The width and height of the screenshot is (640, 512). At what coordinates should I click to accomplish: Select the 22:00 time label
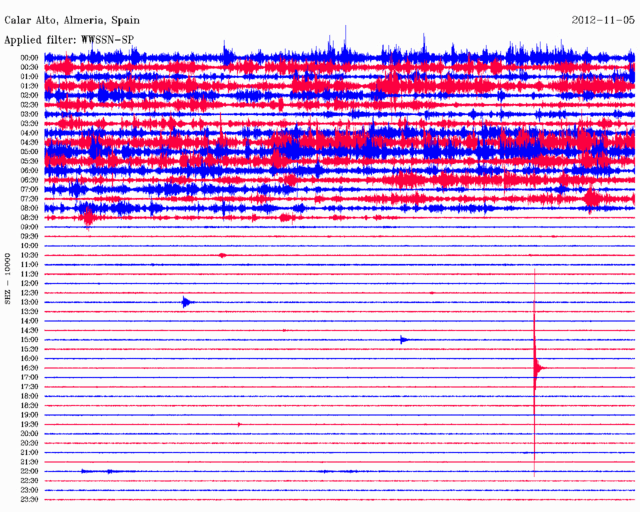[29, 471]
